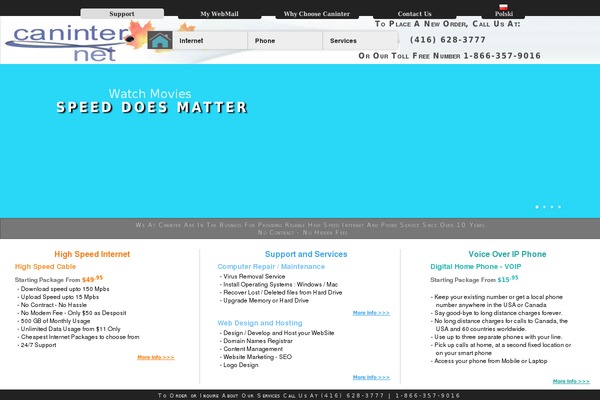Select the first slideshow dot

tap(537, 207)
